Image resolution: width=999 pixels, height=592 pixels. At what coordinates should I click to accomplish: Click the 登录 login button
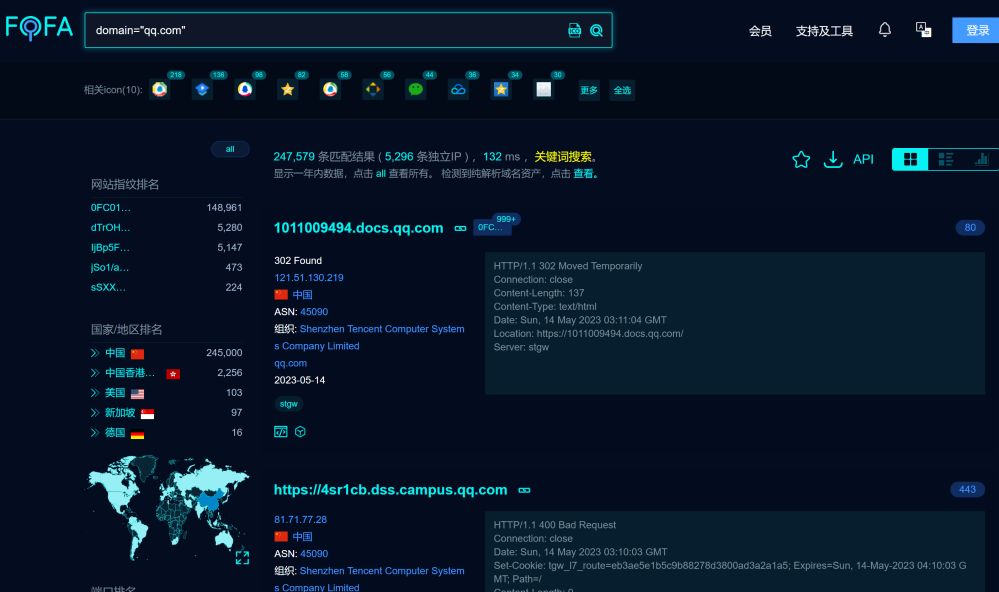click(976, 31)
